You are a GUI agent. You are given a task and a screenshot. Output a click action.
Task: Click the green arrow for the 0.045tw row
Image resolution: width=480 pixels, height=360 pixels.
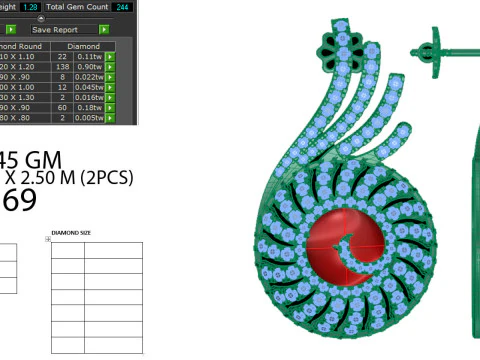pos(110,87)
